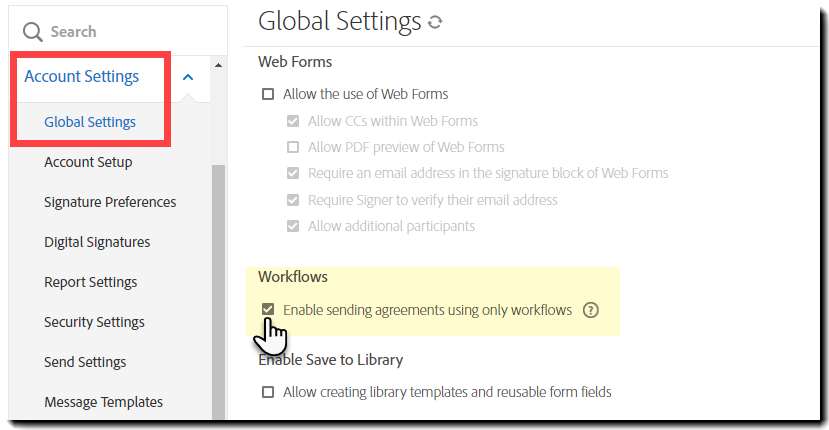
Task: Open Send Settings
Action: coord(85,362)
